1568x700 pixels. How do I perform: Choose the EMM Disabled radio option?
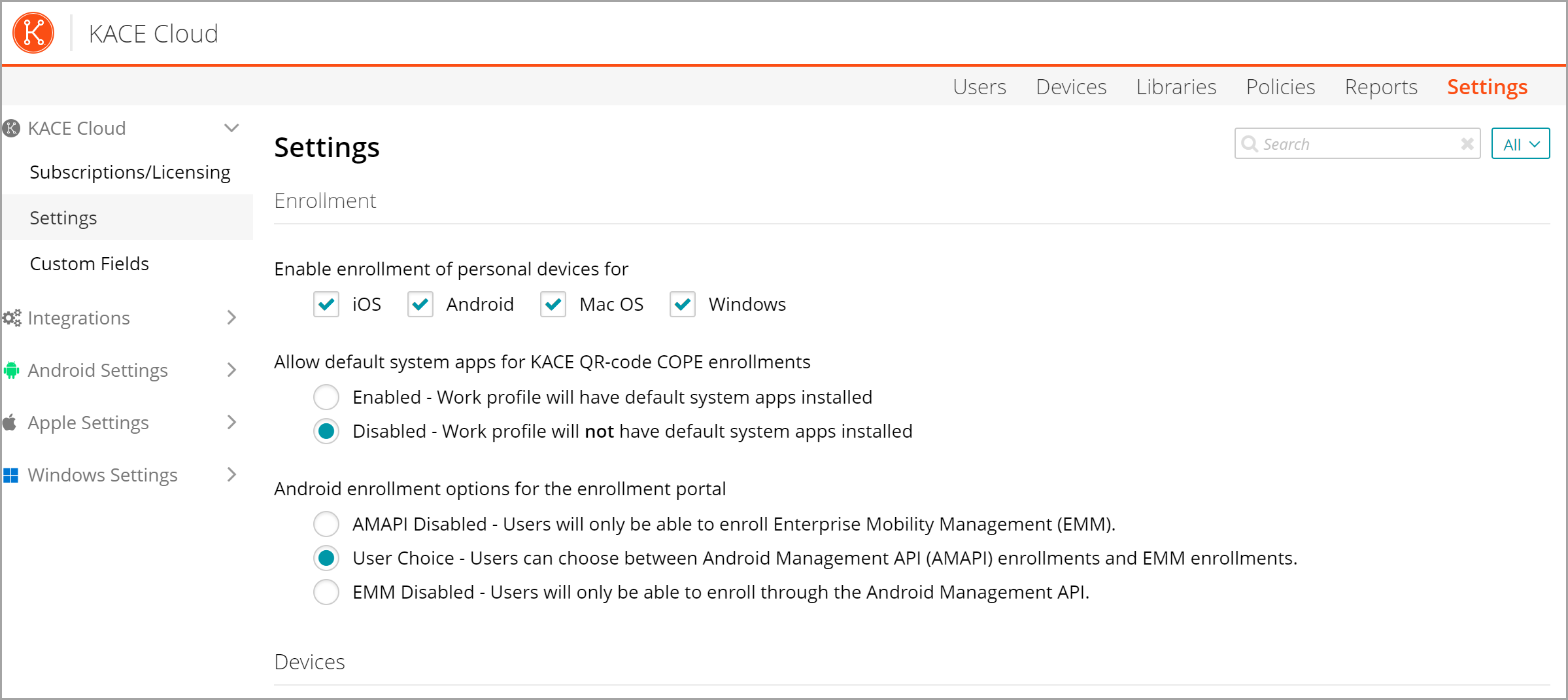point(326,592)
